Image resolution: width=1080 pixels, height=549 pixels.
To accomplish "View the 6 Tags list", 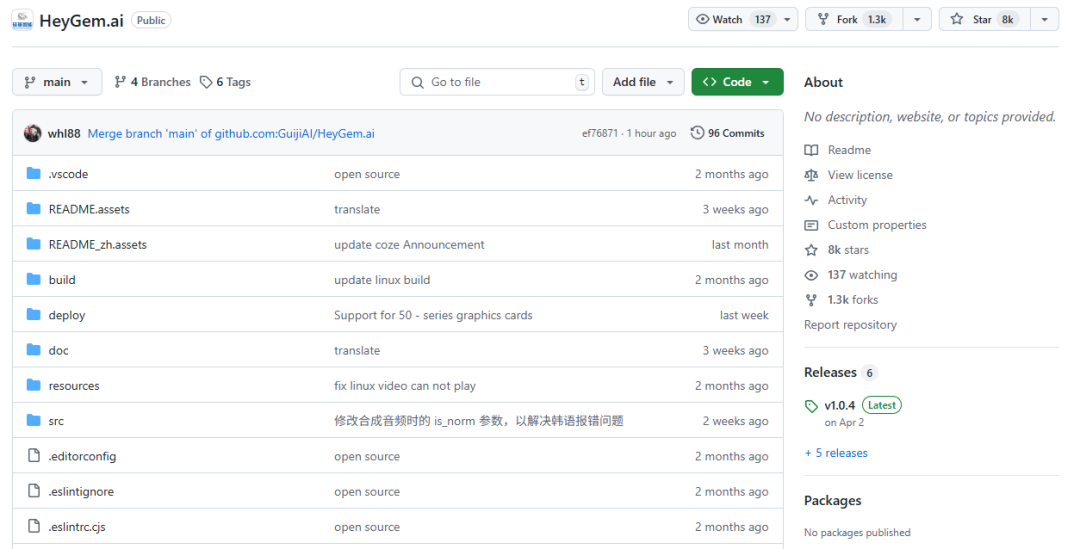I will click(225, 82).
